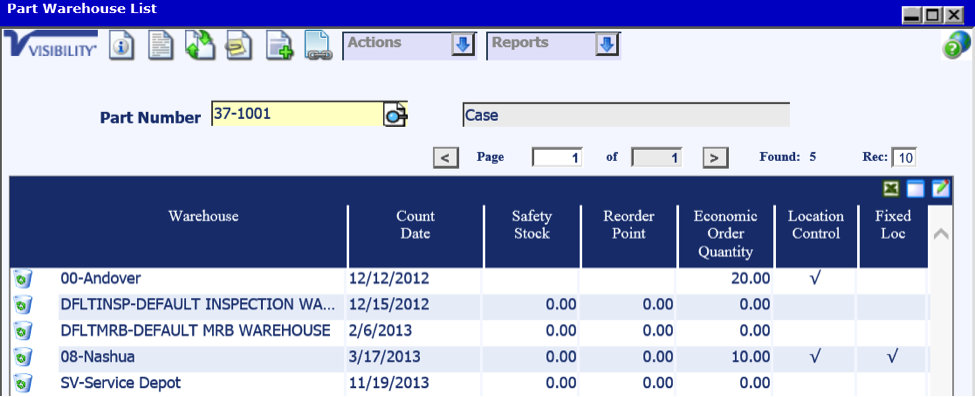The width and height of the screenshot is (975, 397).
Task: Sort by the Location Control column header
Action: (x=816, y=225)
